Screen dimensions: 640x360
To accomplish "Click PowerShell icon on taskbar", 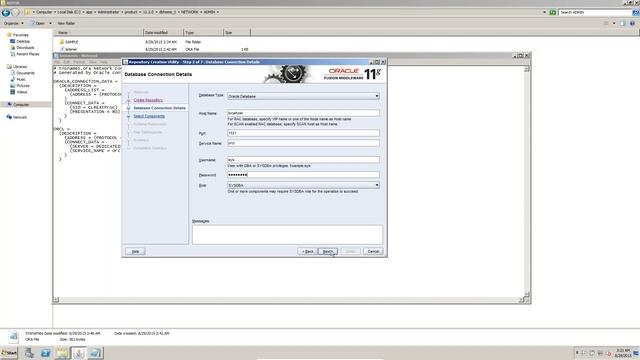I will (46, 353).
